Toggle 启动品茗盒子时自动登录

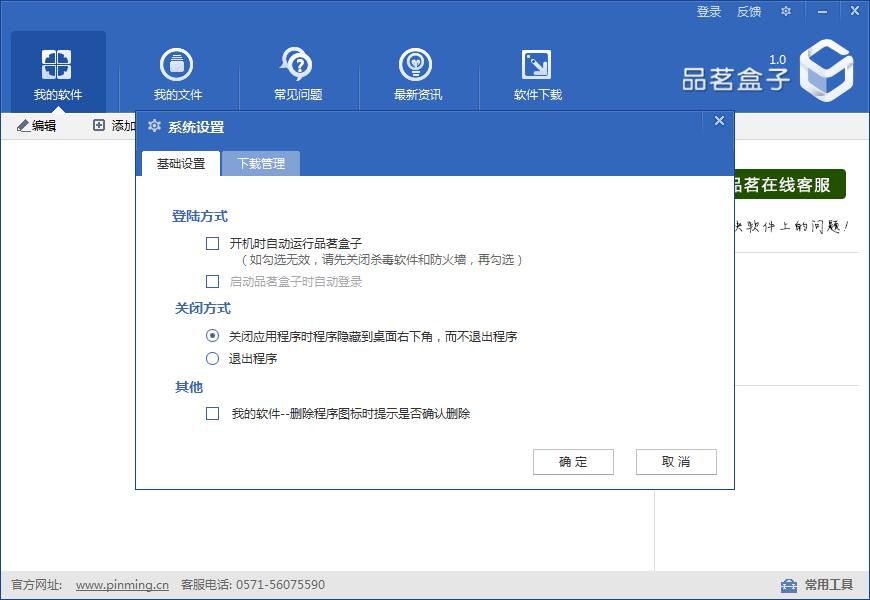[213, 283]
